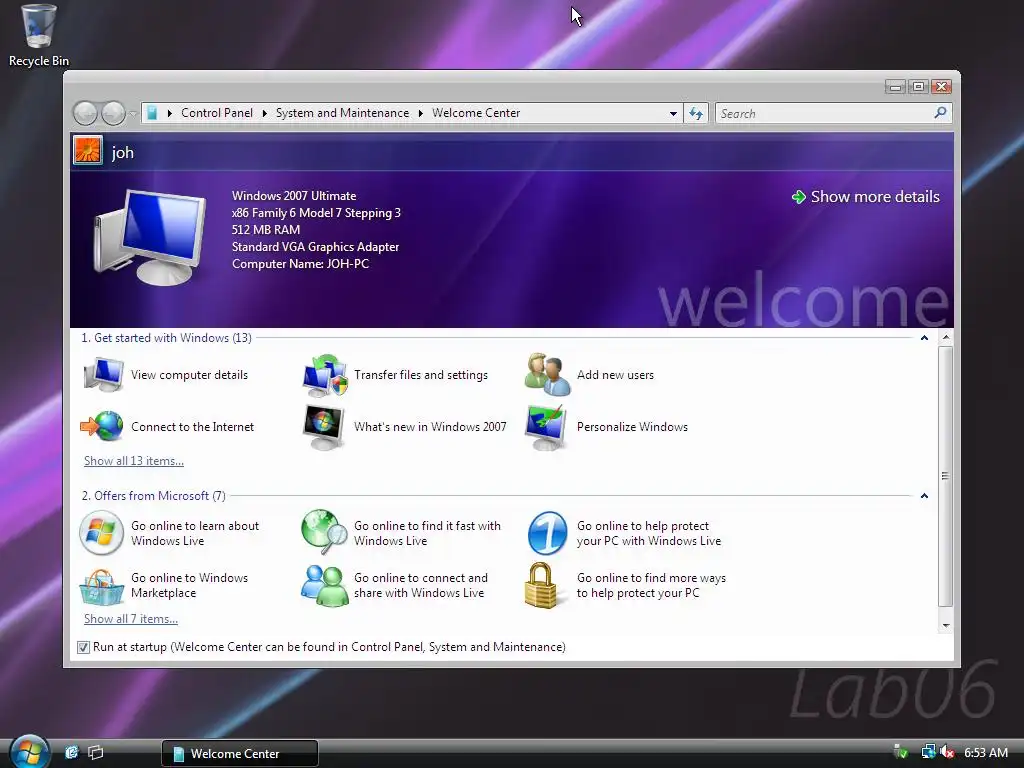Launch Internet Explorer from Quick Launch
The image size is (1024, 768).
(72, 752)
